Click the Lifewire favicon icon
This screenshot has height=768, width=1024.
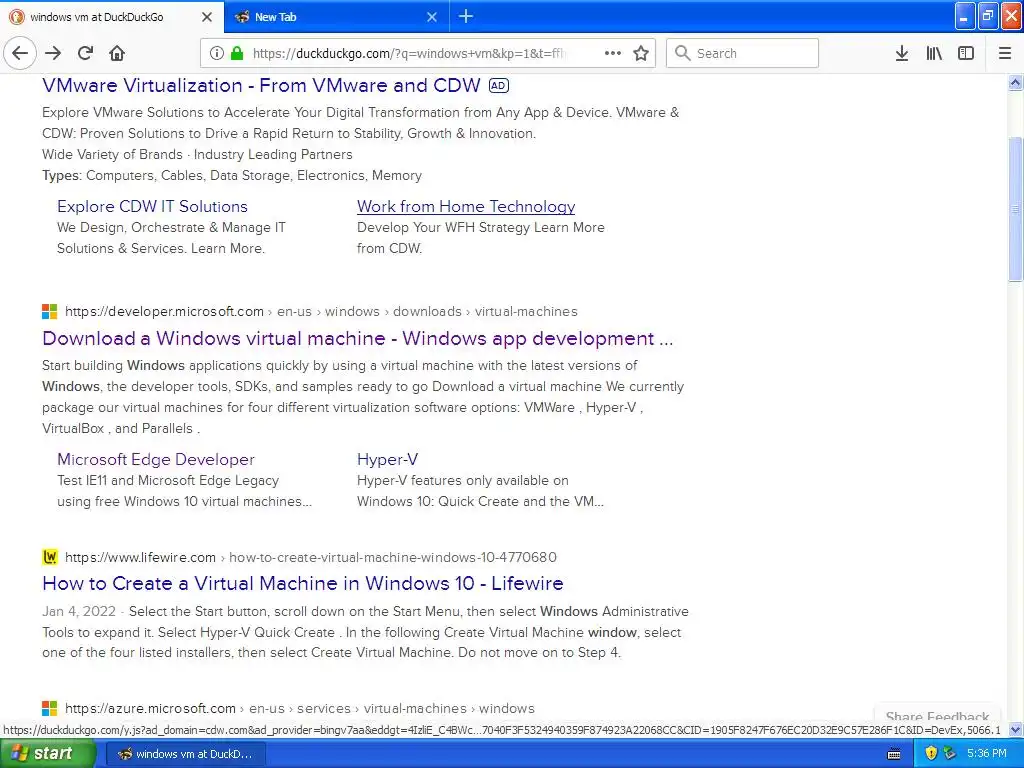pyautogui.click(x=50, y=557)
